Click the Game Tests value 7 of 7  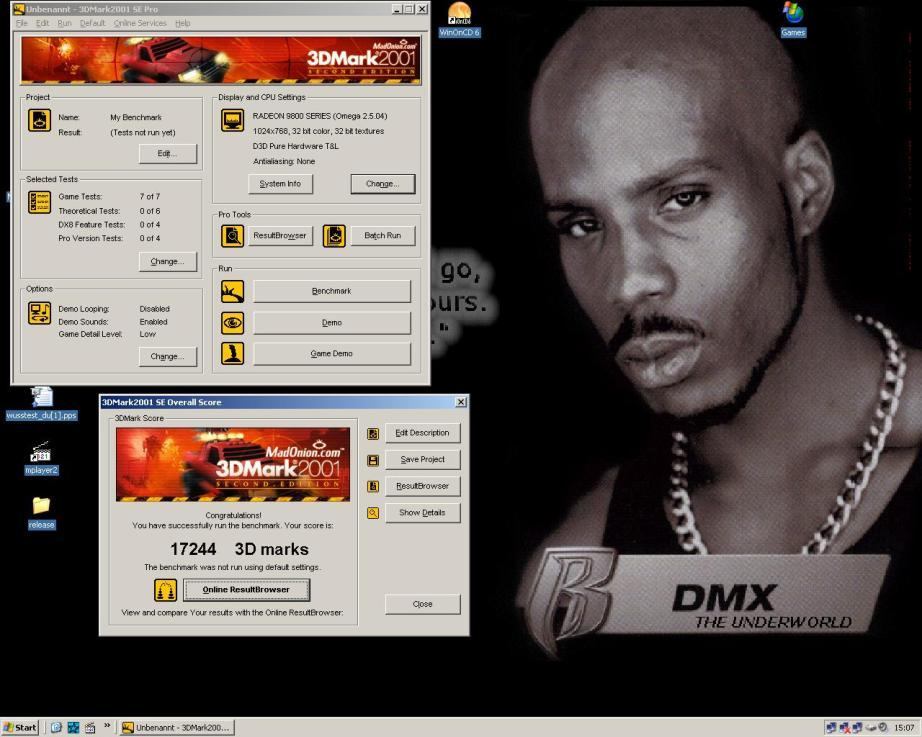[149, 196]
